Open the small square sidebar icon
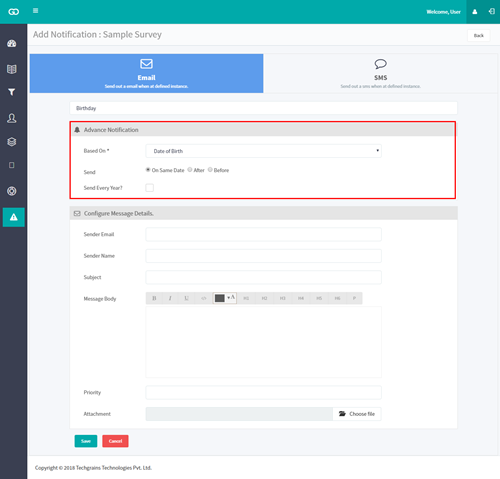Screen dimensions: 500x479 click(x=12, y=165)
